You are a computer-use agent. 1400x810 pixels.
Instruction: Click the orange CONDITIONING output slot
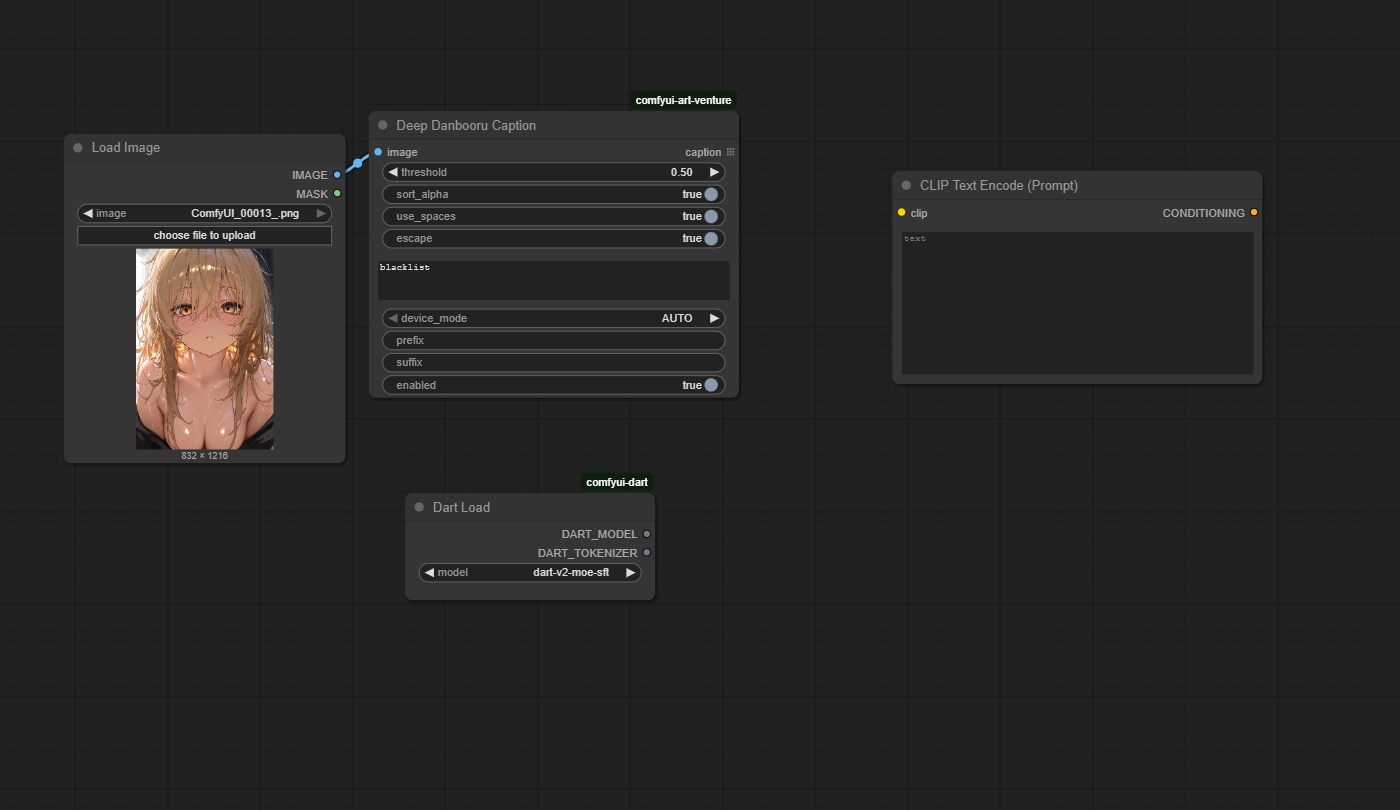1254,213
